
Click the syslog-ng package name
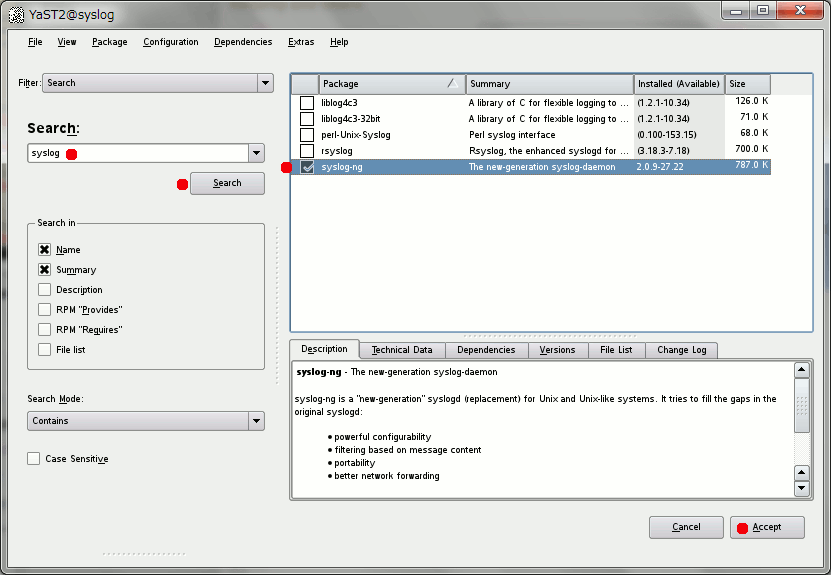(x=342, y=167)
